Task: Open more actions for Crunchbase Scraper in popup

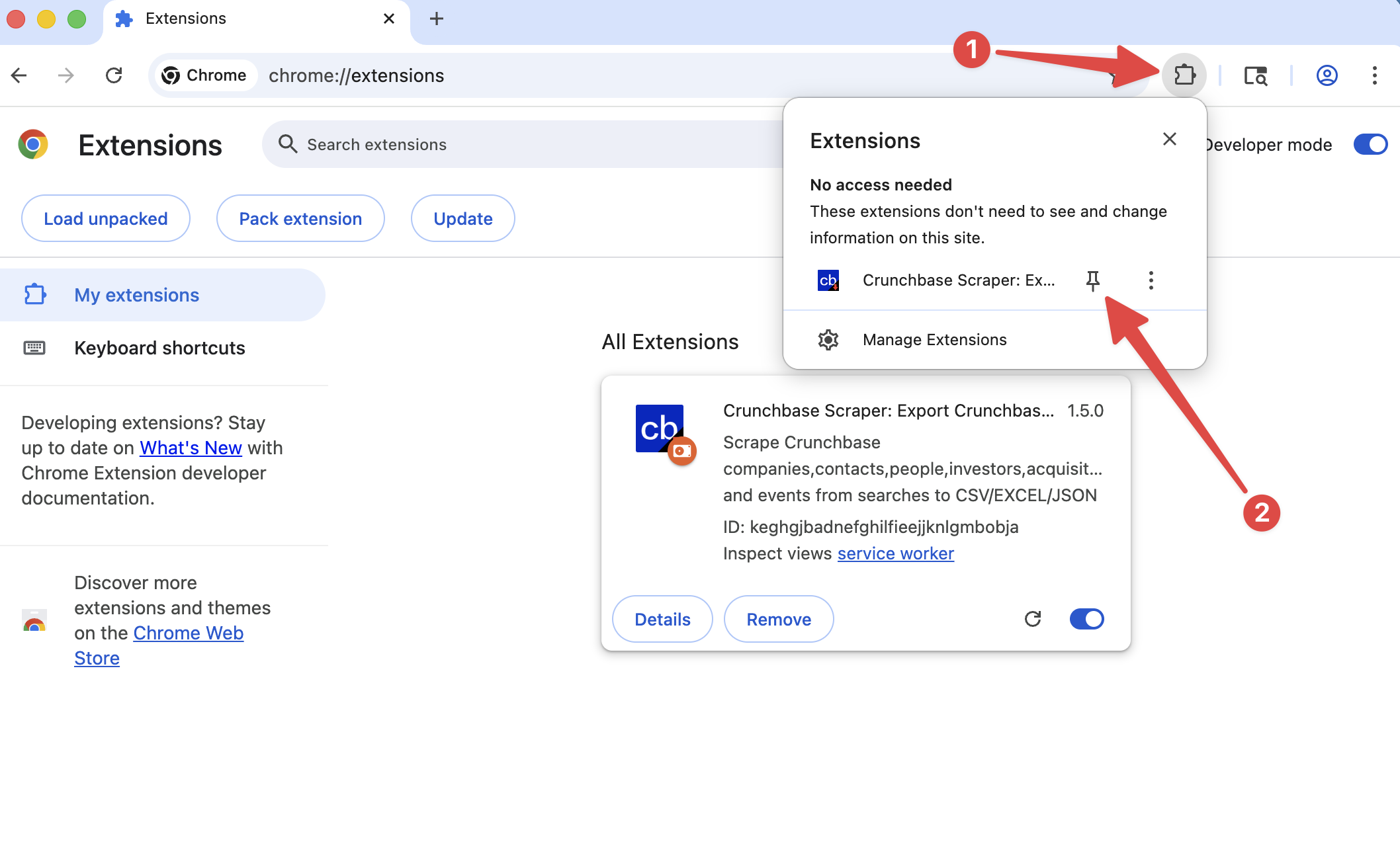Action: [x=1151, y=280]
